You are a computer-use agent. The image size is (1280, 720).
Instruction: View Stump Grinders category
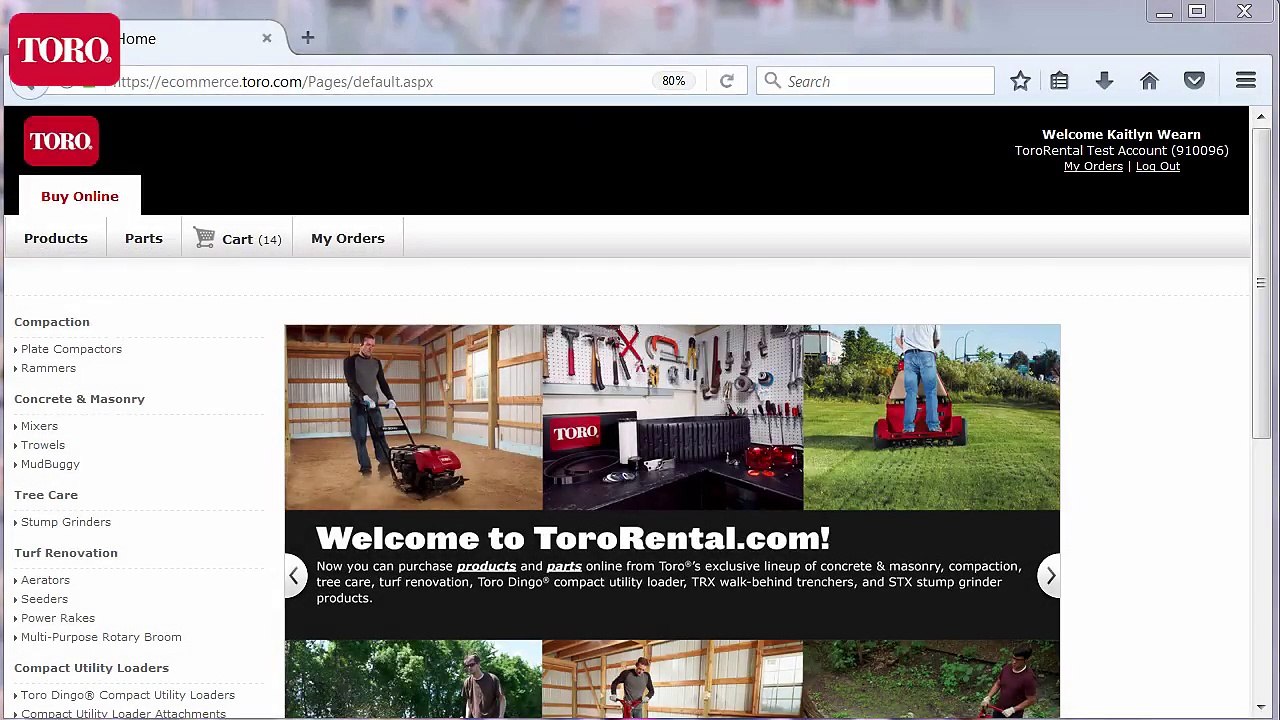click(66, 522)
